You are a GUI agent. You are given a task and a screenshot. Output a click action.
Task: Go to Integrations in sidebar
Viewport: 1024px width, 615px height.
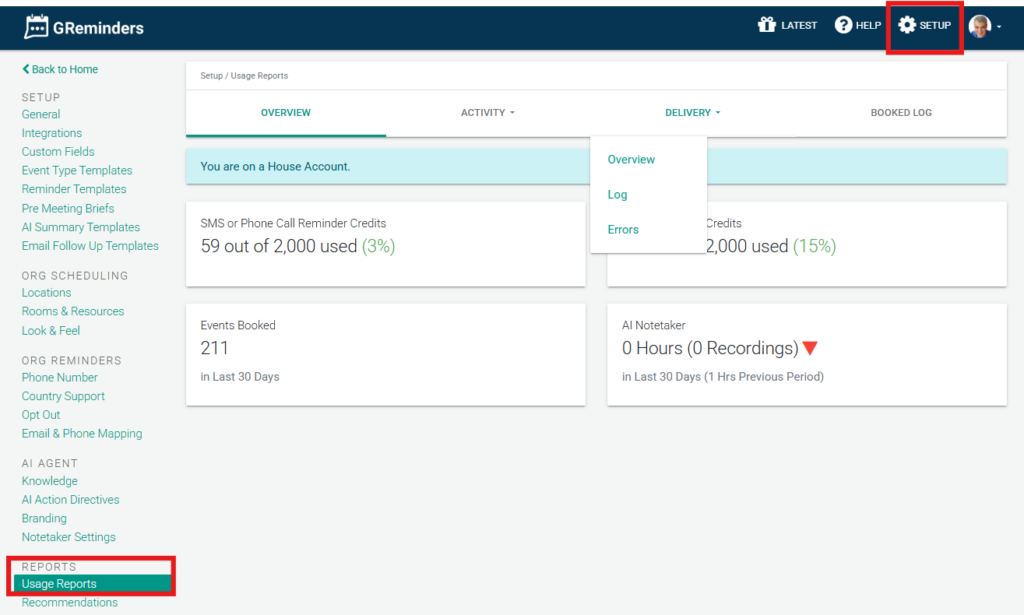52,133
